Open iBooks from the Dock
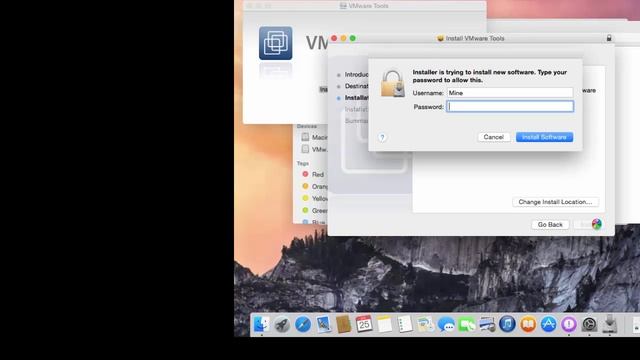 (528, 325)
